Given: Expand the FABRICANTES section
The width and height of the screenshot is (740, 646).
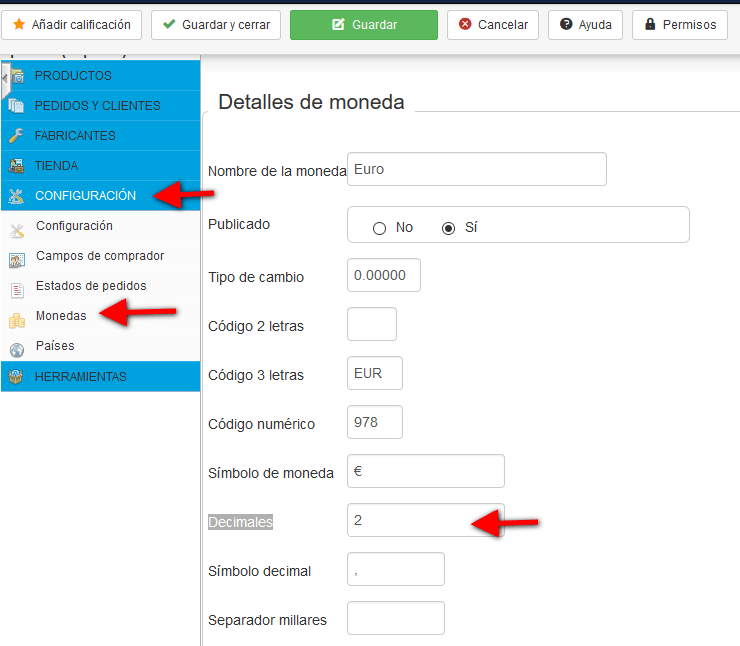Looking at the screenshot, I should coord(101,135).
